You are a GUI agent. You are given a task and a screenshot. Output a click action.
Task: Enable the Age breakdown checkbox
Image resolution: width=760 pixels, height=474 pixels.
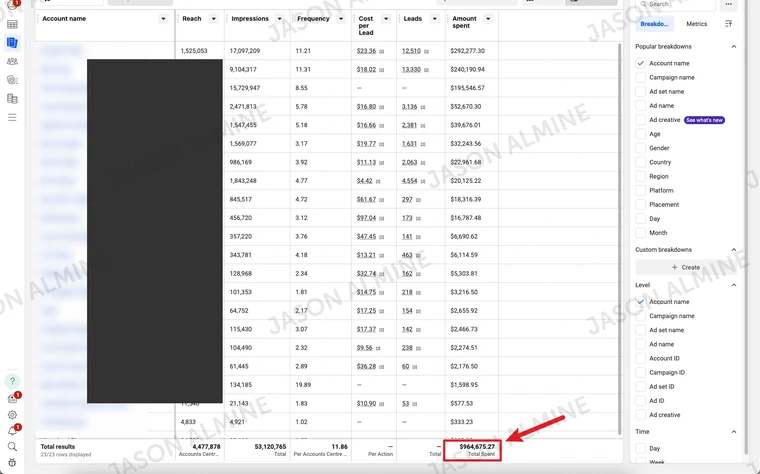click(641, 134)
